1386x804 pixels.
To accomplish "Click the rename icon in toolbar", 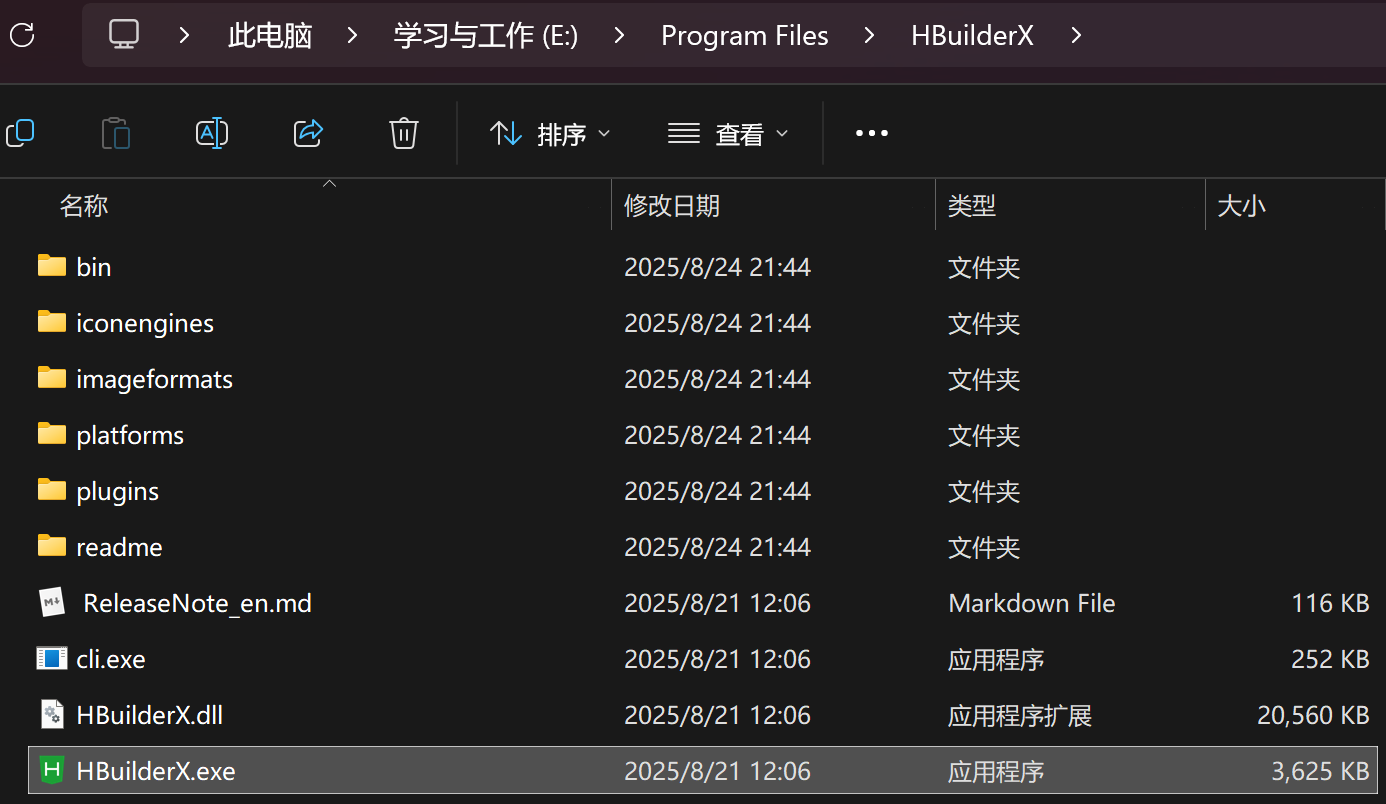I will (x=212, y=133).
